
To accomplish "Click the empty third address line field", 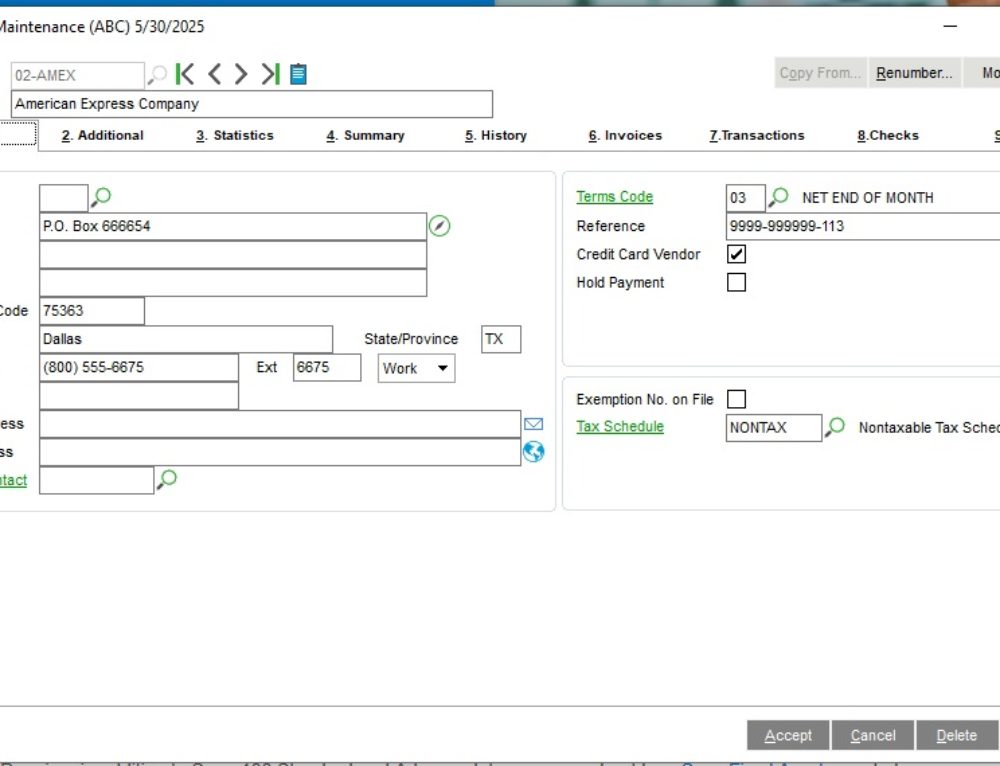I will 233,283.
